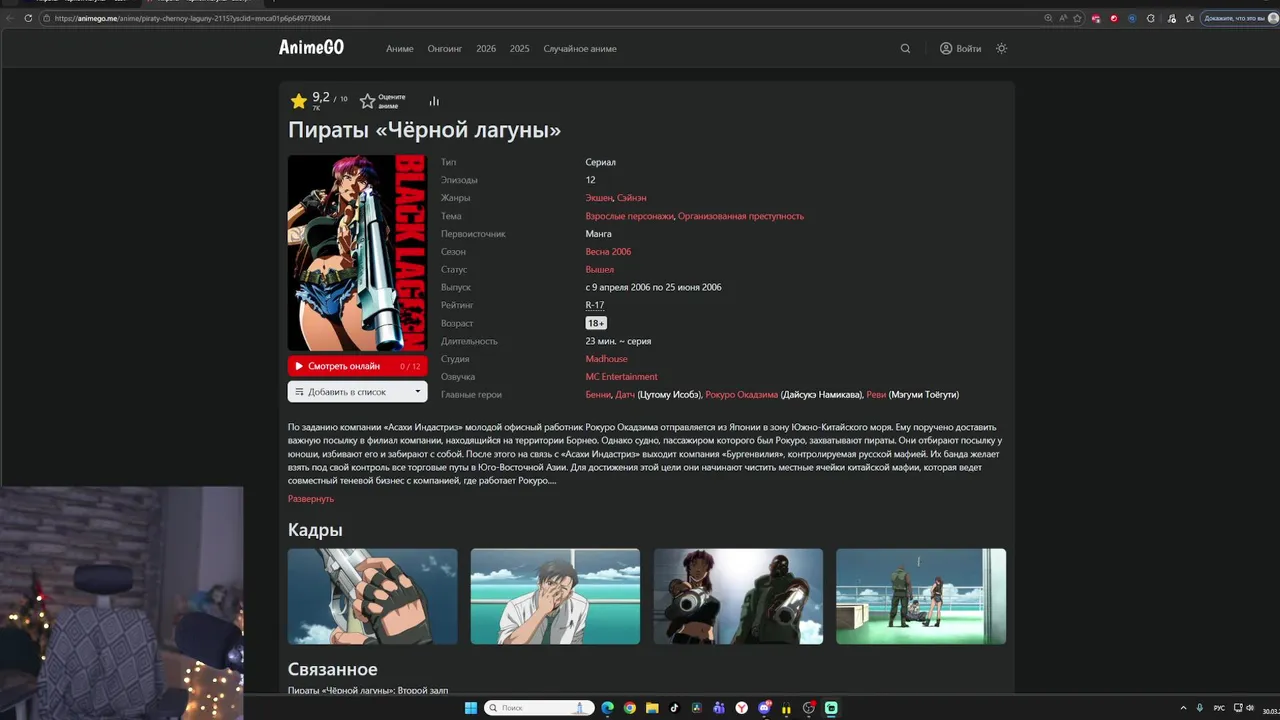Click the Пираты «Чёрной лагуны»: Второй залп related title
This screenshot has height=720, width=1280.
click(368, 690)
